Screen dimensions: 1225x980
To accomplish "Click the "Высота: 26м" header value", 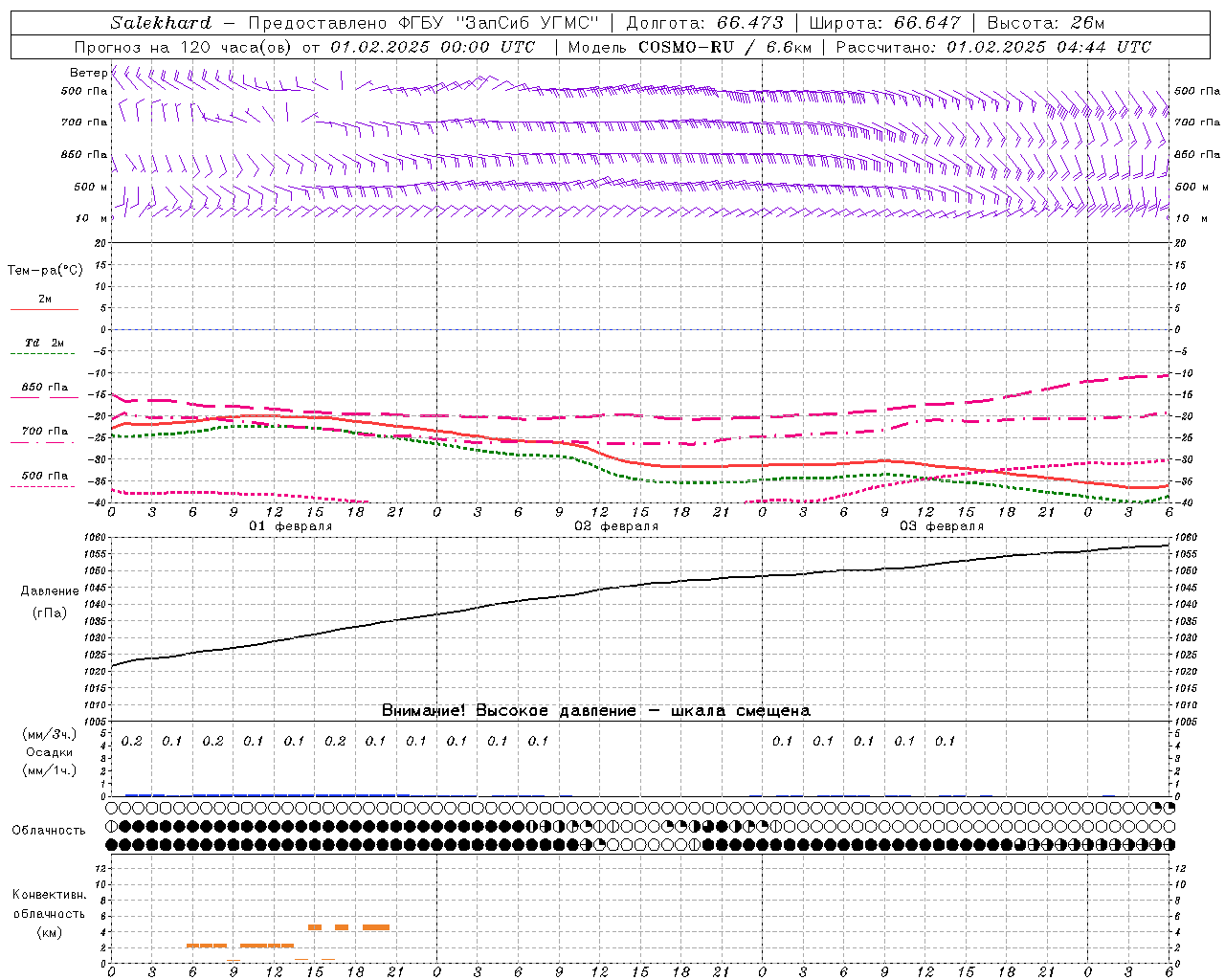I will [x=1046, y=23].
